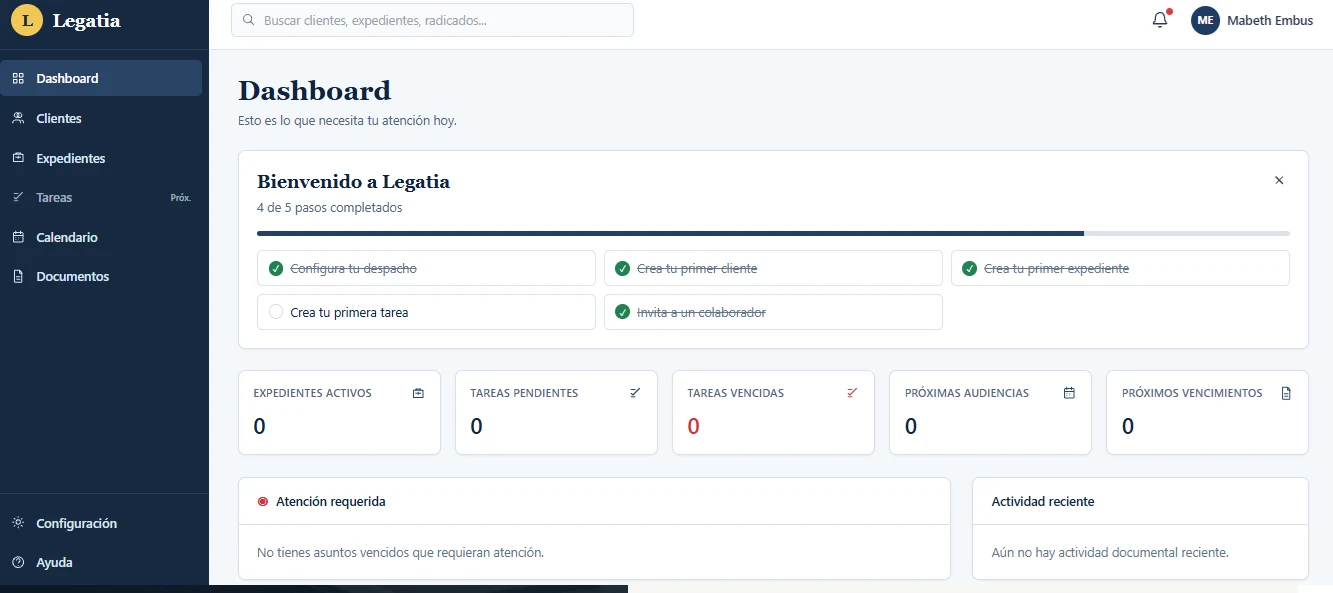
Task: Open Expedientes section
Action: (101, 158)
